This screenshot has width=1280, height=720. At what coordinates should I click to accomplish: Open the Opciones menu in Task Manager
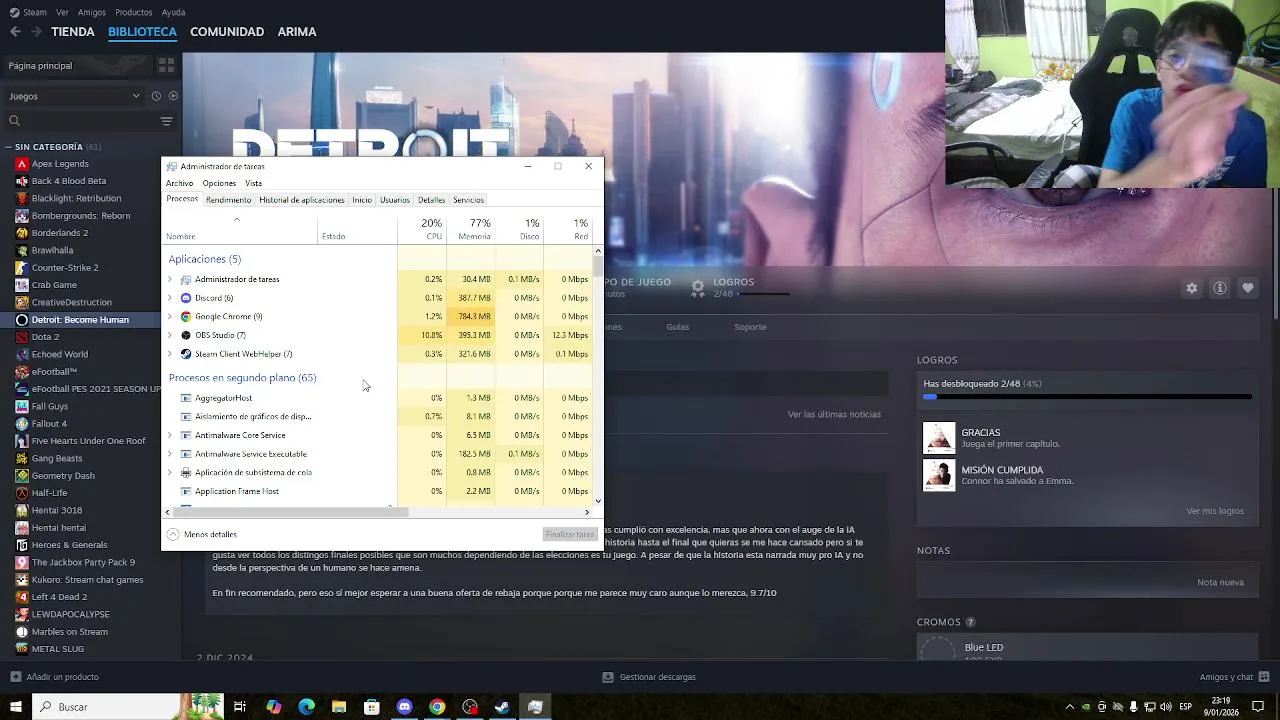point(219,184)
